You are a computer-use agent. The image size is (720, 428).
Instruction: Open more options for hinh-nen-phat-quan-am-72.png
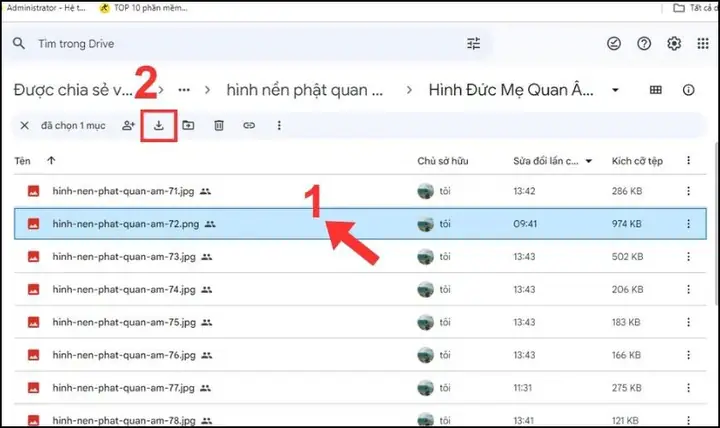[688, 224]
